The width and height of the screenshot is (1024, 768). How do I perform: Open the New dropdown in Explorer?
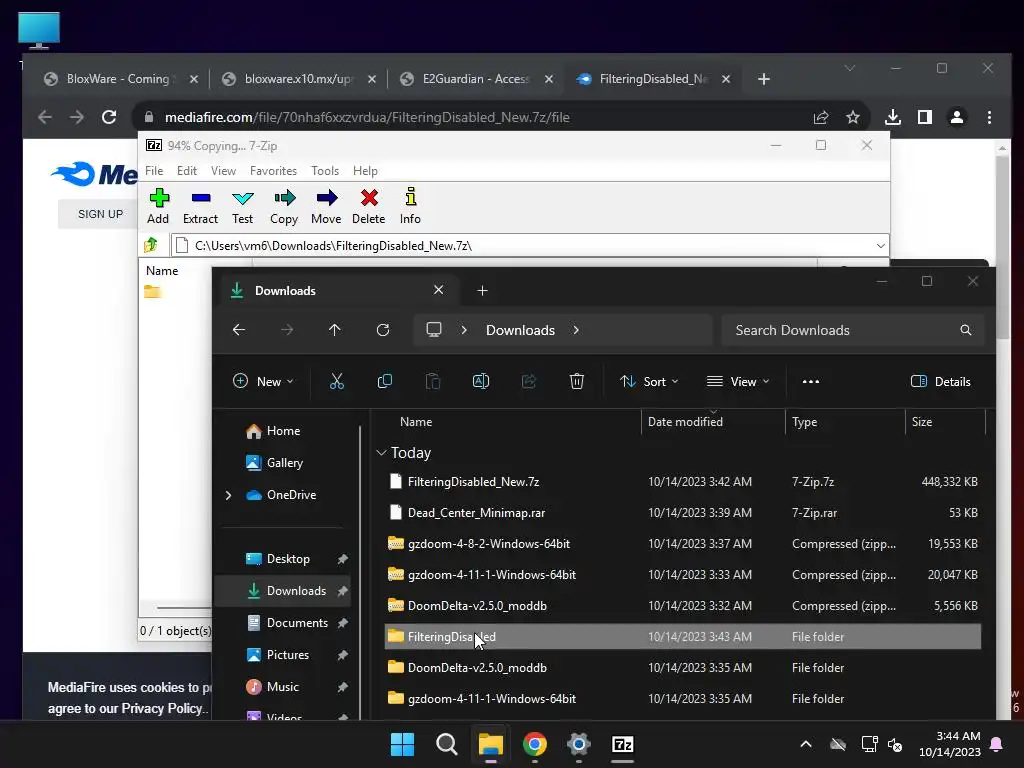pyautogui.click(x=263, y=381)
